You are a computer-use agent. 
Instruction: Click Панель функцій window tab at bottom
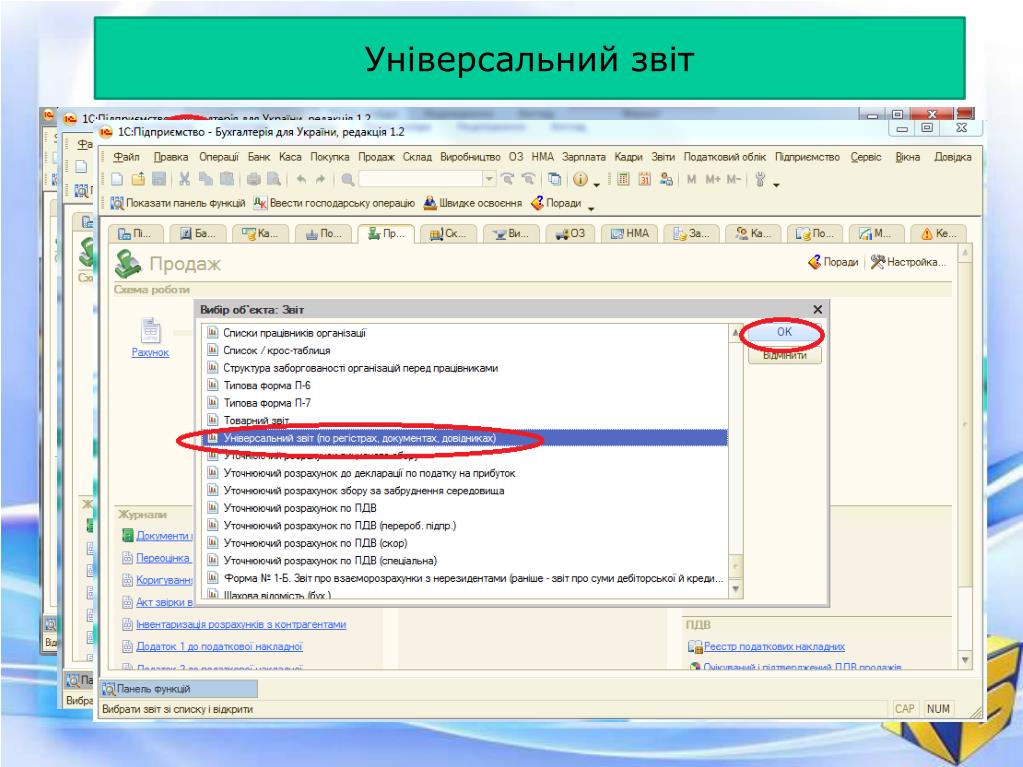click(179, 689)
